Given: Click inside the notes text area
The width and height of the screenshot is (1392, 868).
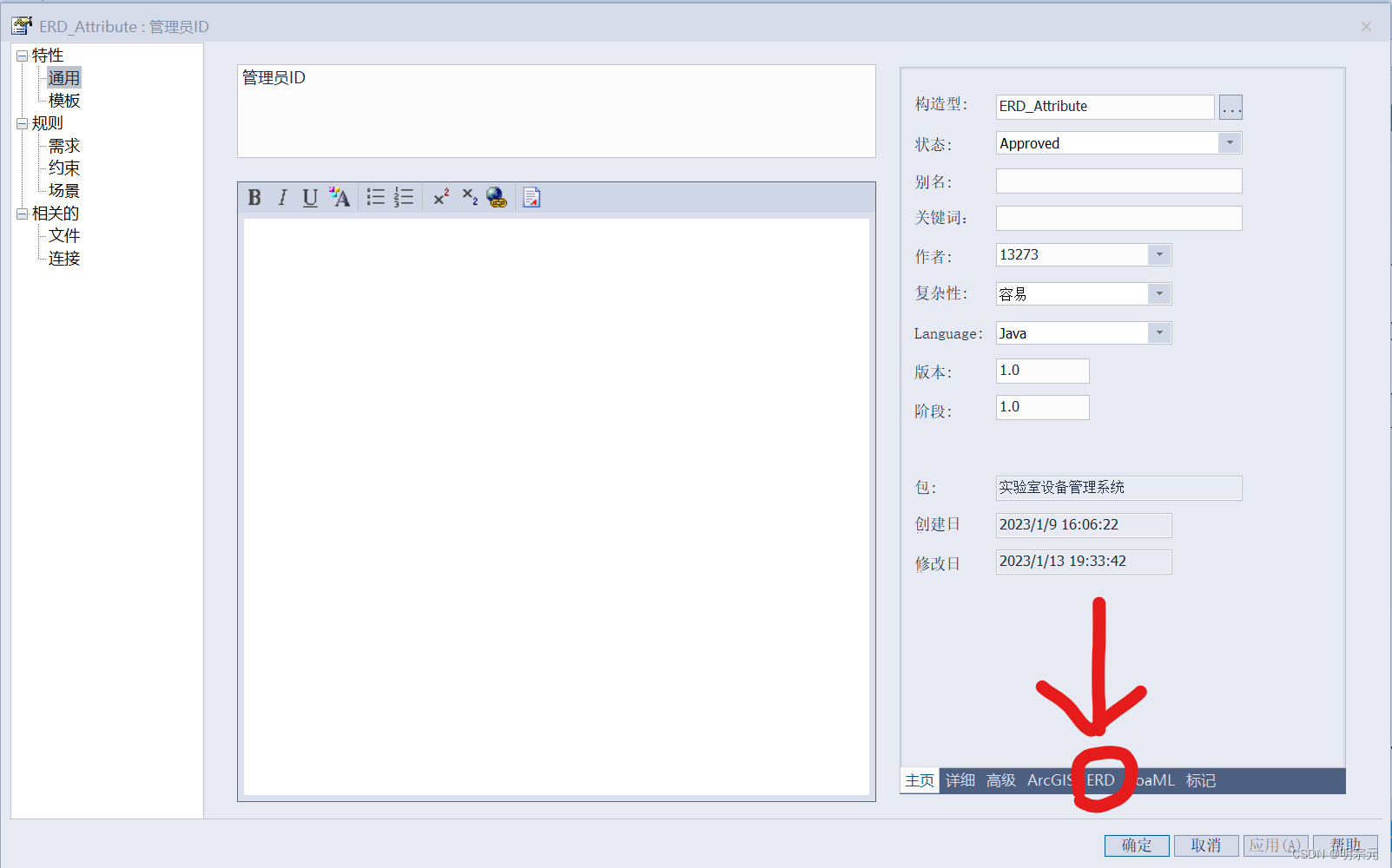Looking at the screenshot, I should pos(557,506).
